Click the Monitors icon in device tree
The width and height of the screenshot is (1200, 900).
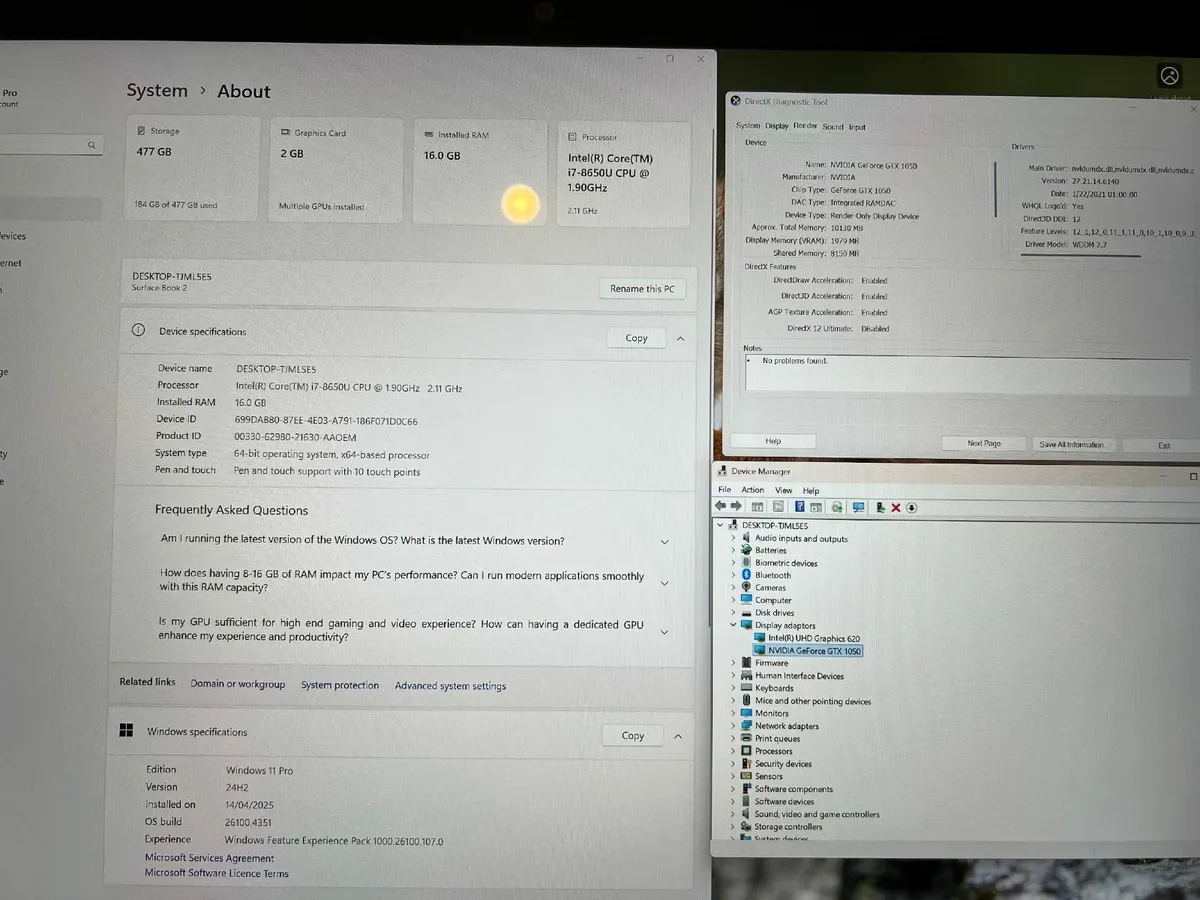pos(746,713)
